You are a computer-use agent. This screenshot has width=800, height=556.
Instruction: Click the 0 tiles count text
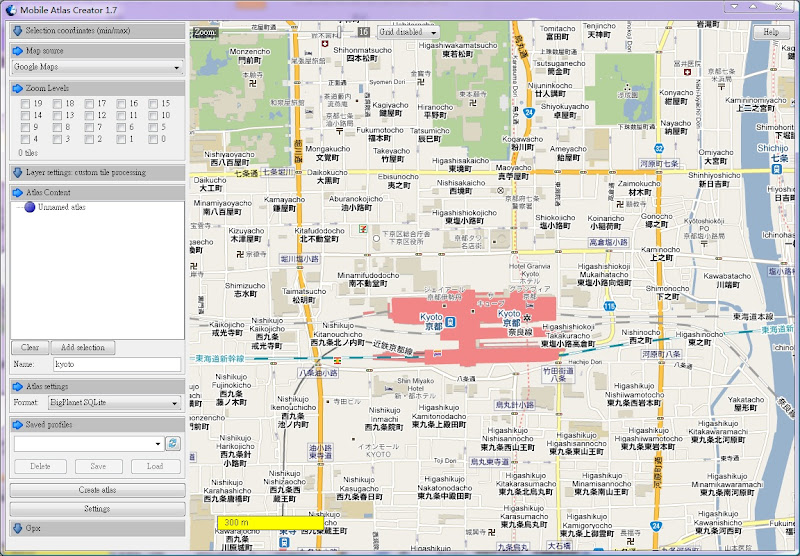point(28,153)
